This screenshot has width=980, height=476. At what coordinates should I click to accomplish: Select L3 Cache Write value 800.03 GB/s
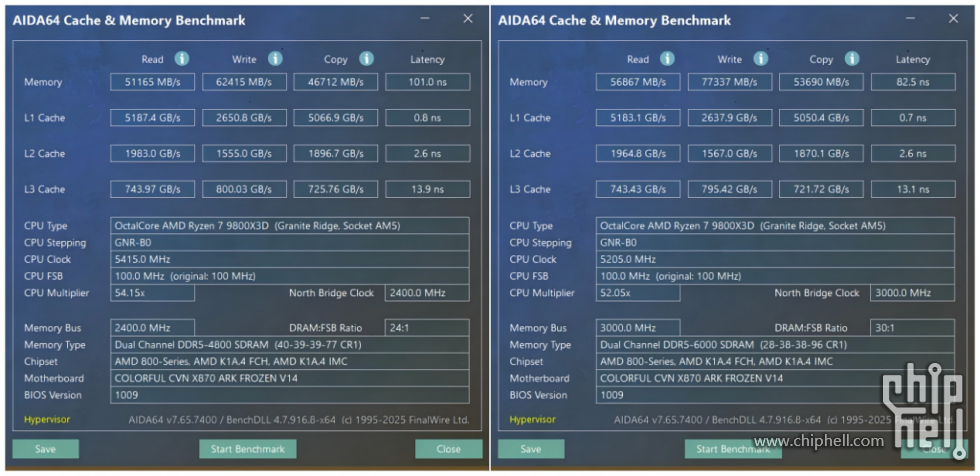244,189
